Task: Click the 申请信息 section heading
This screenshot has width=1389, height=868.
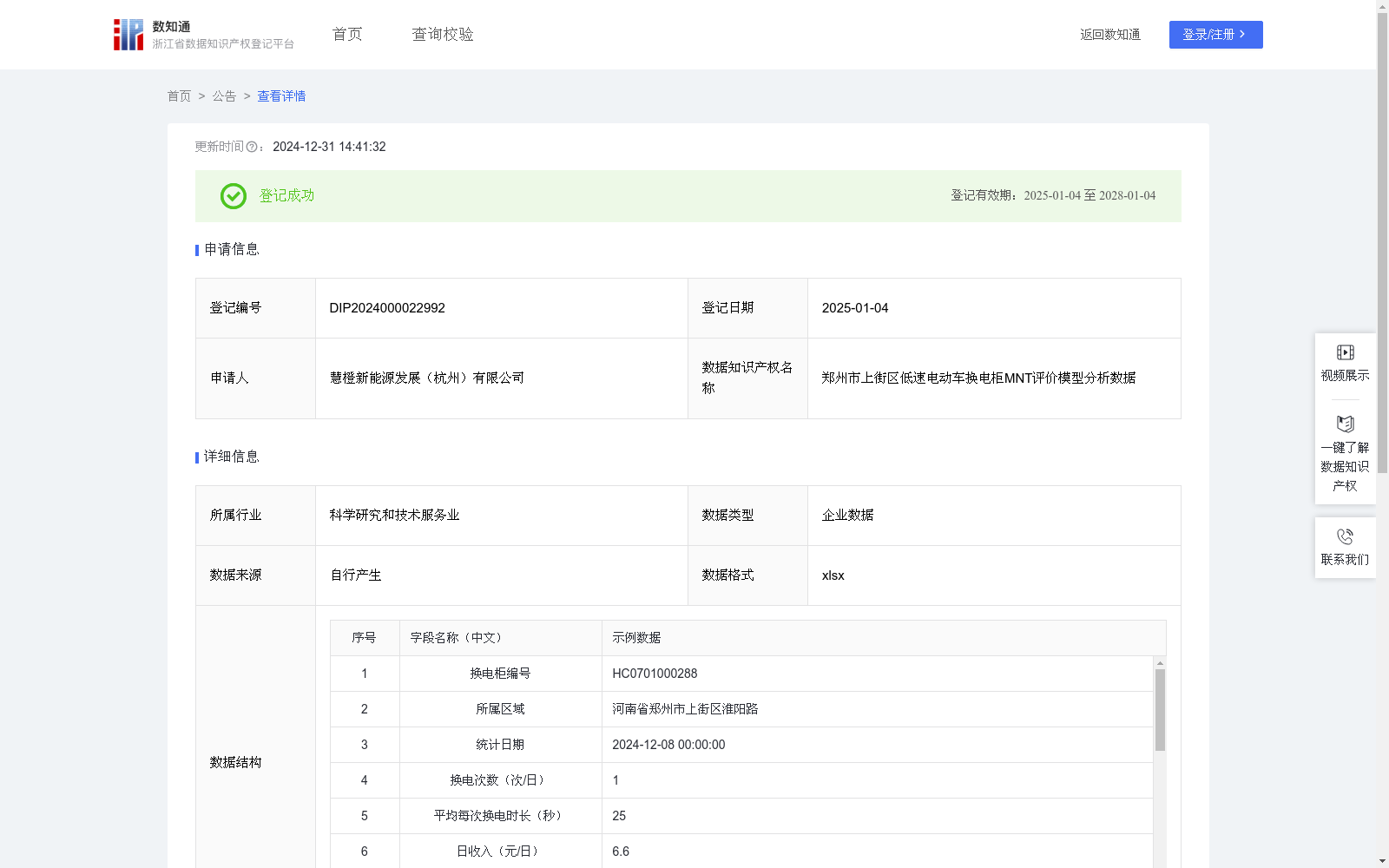Action: point(231,250)
